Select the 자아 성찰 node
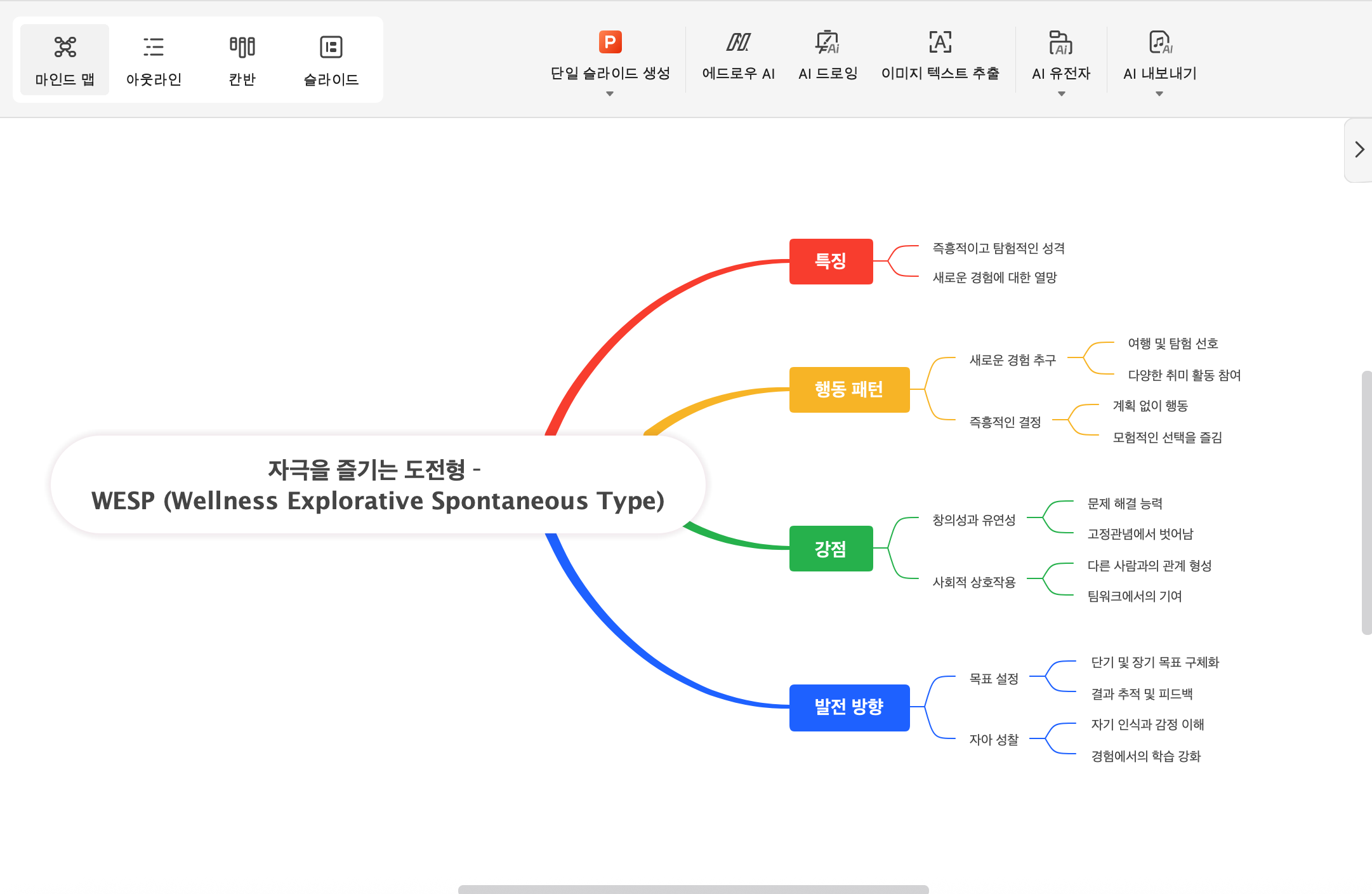 click(994, 740)
